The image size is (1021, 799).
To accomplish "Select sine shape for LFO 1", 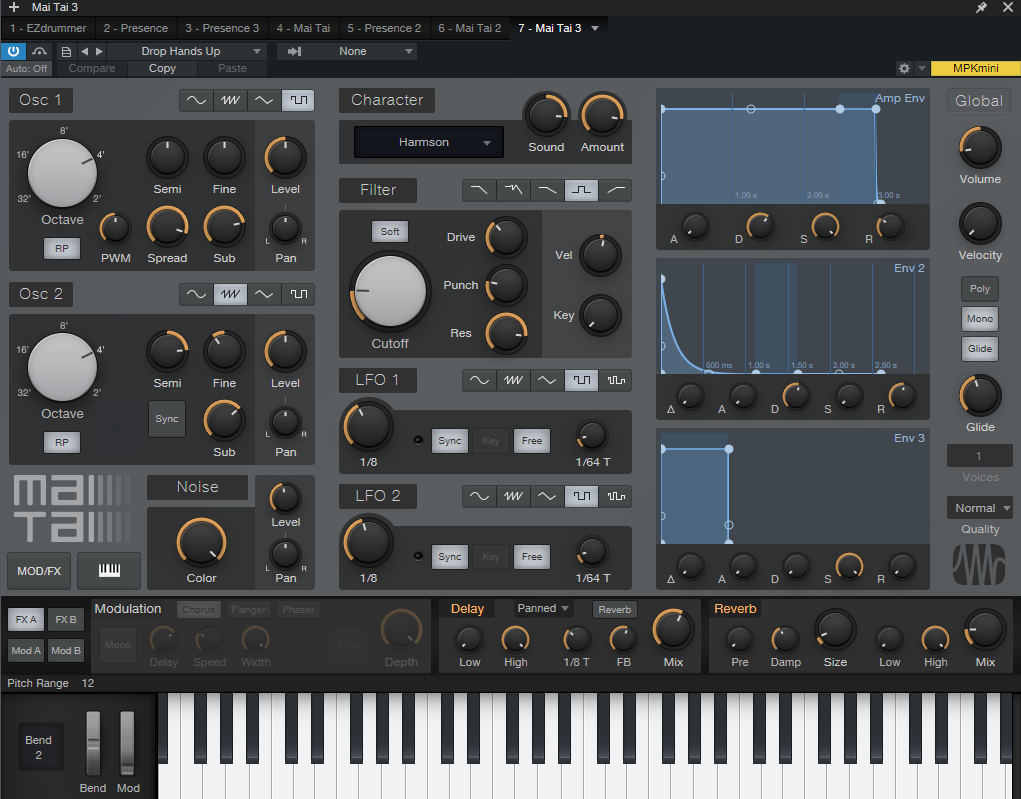I will pos(479,380).
